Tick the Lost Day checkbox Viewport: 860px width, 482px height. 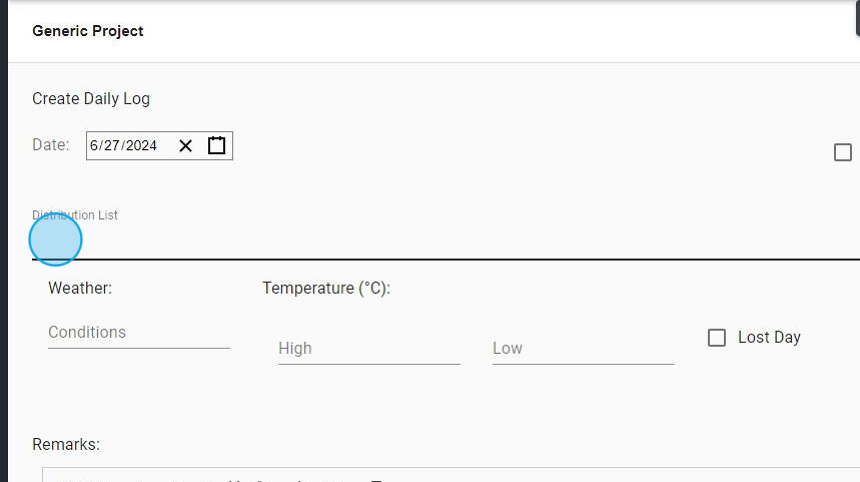(x=716, y=338)
